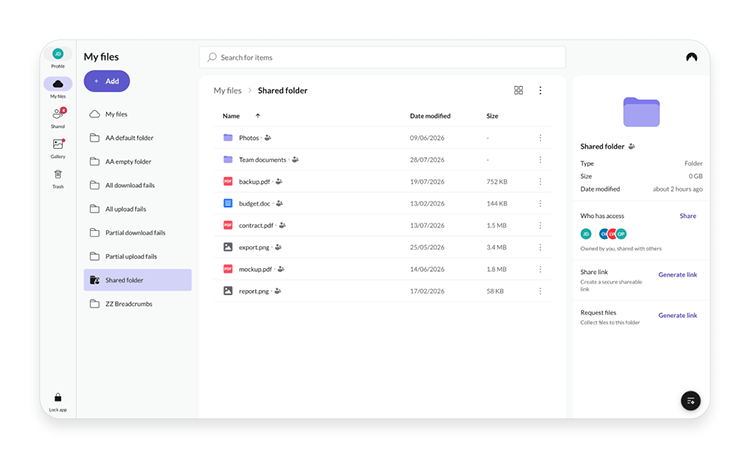This screenshot has height=459, width=750.
Task: Open the Shared section icon
Action: (x=58, y=114)
